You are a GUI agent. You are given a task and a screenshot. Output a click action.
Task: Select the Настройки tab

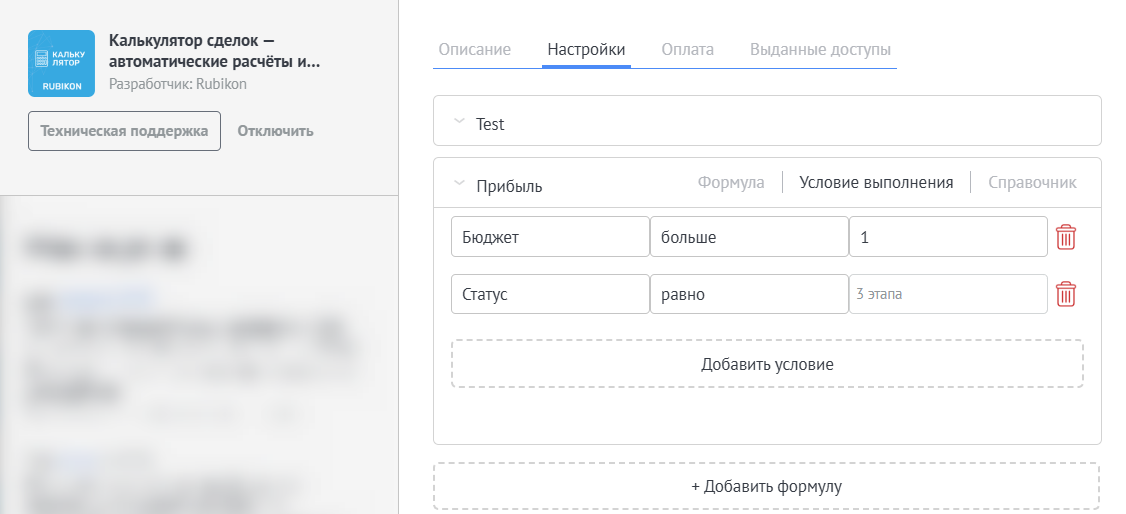(x=586, y=50)
